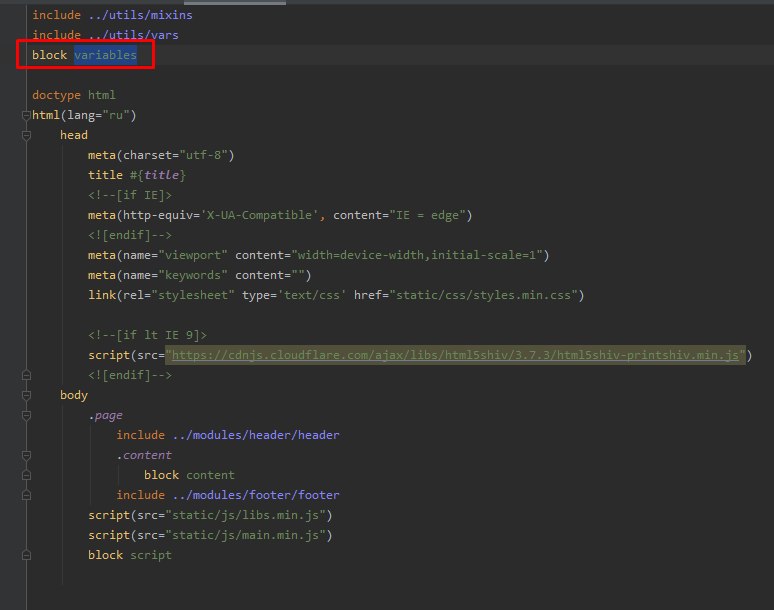Click the doctype keyword
The height and width of the screenshot is (610, 774).
[56, 95]
